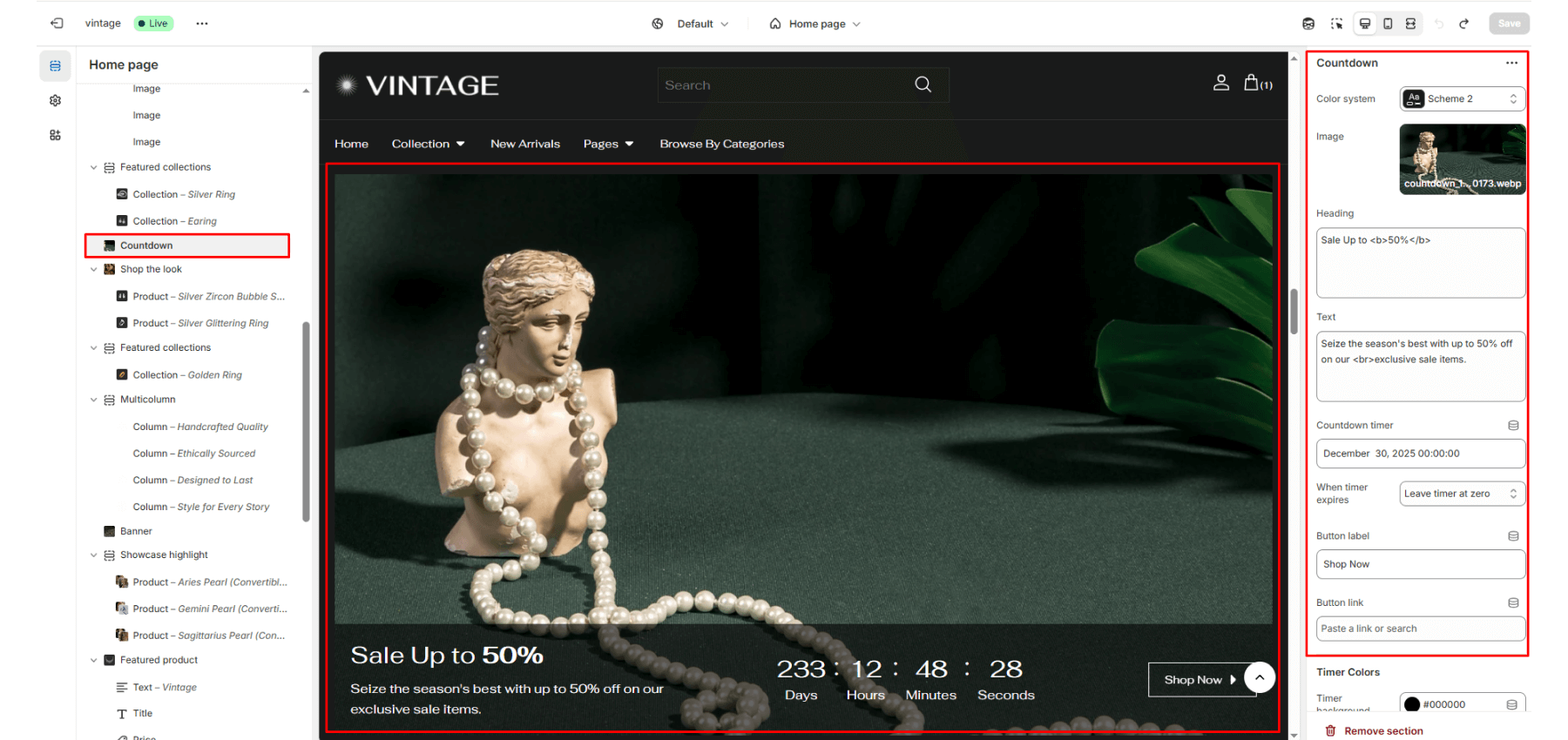Collapse the Featured product section
Screen dimensions: 1568x740
pyautogui.click(x=93, y=660)
